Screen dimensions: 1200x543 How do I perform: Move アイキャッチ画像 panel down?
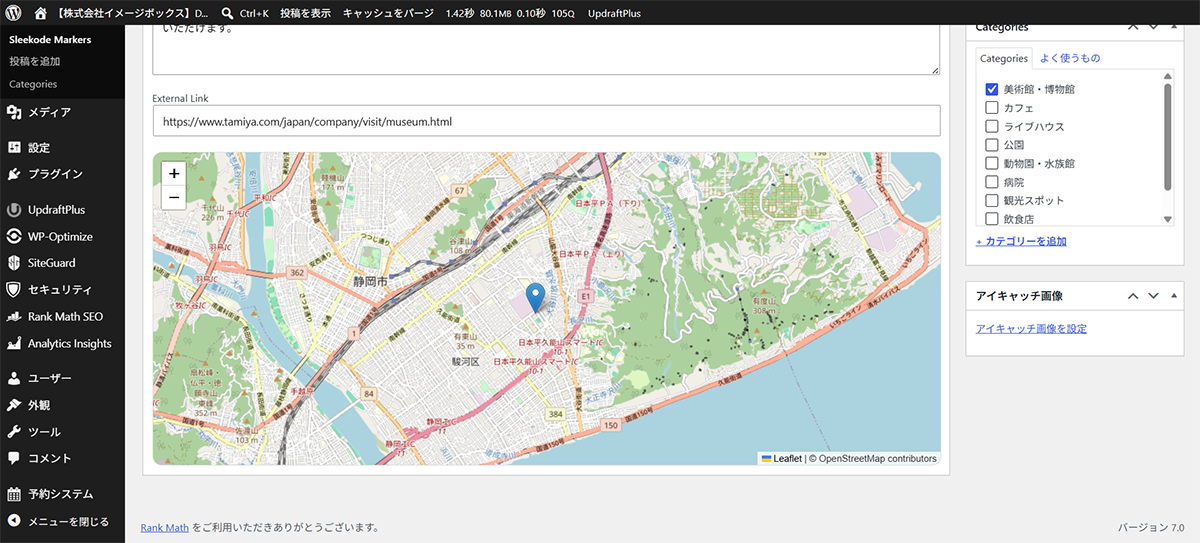pyautogui.click(x=1153, y=296)
